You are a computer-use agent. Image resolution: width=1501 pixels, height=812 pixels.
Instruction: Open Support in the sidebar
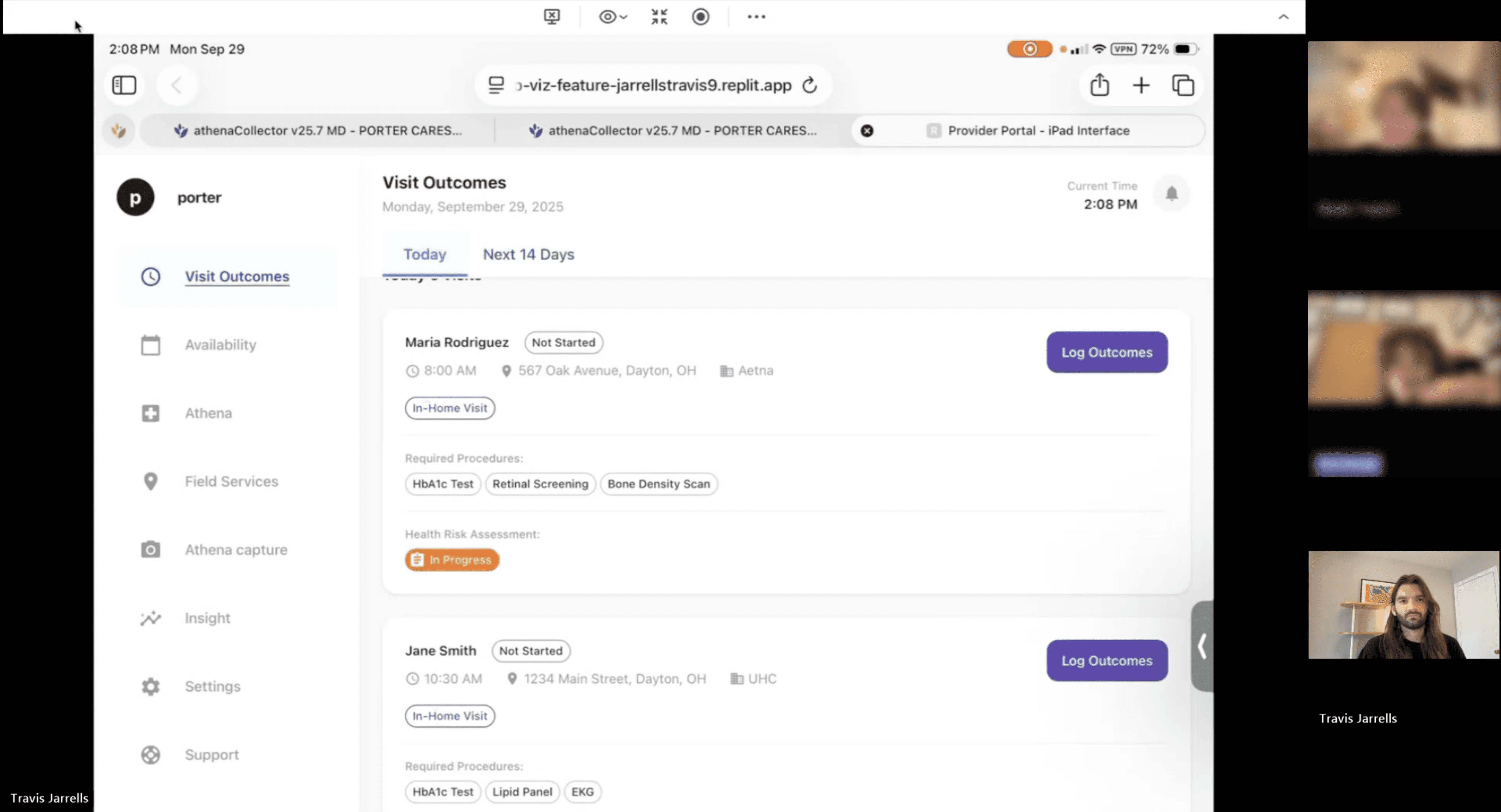click(x=212, y=755)
